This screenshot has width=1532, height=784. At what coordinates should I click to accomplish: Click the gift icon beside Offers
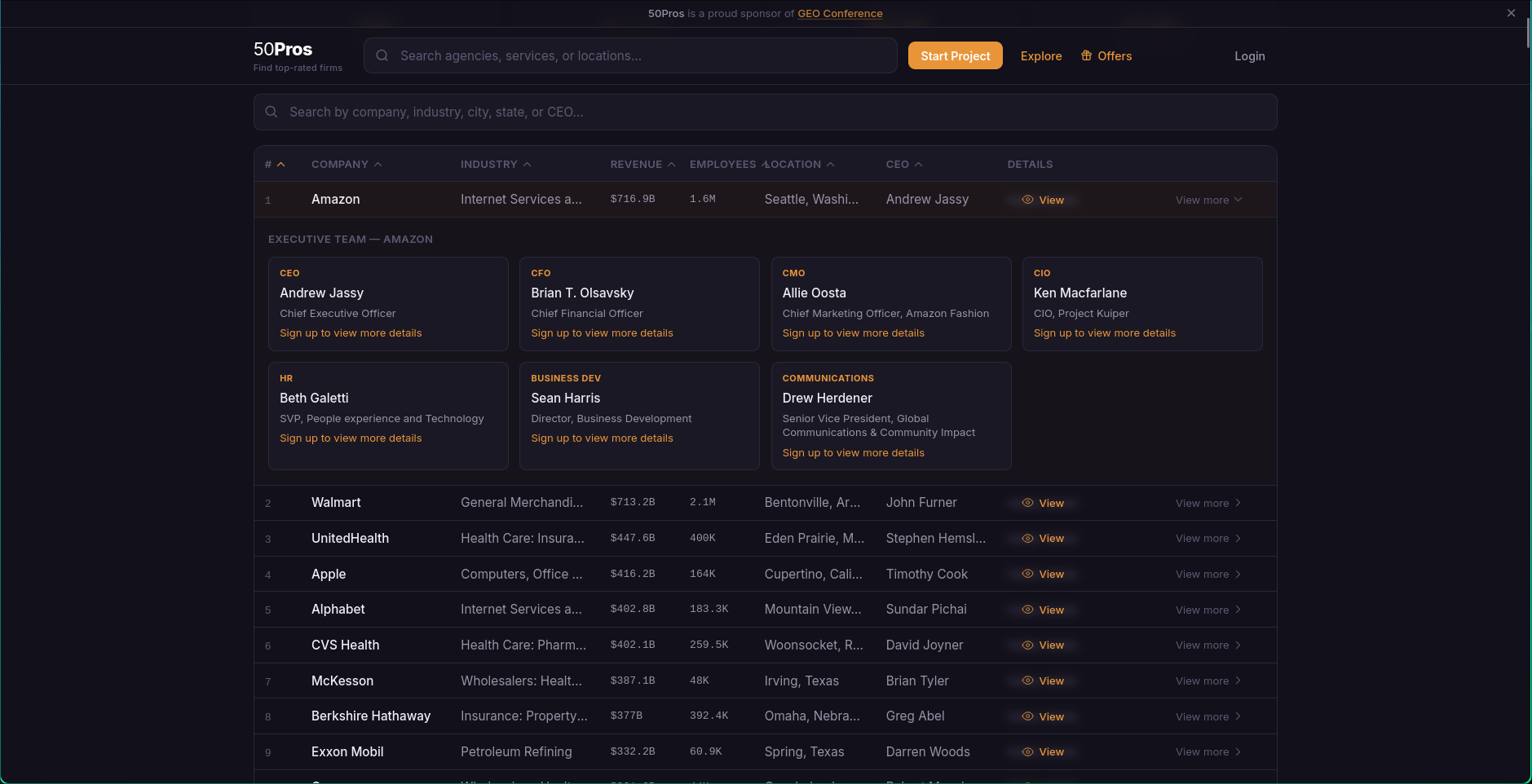tap(1086, 55)
